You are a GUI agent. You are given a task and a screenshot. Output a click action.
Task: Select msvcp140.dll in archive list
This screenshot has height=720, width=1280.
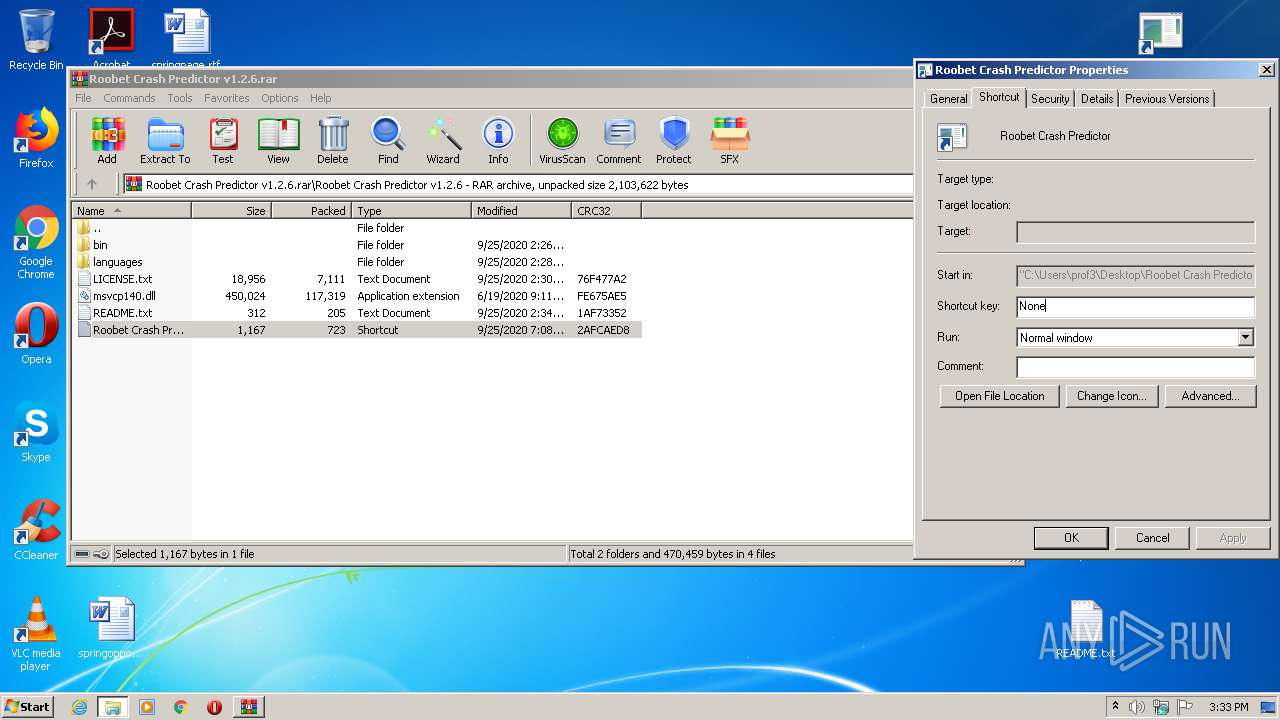pyautogui.click(x=356, y=296)
